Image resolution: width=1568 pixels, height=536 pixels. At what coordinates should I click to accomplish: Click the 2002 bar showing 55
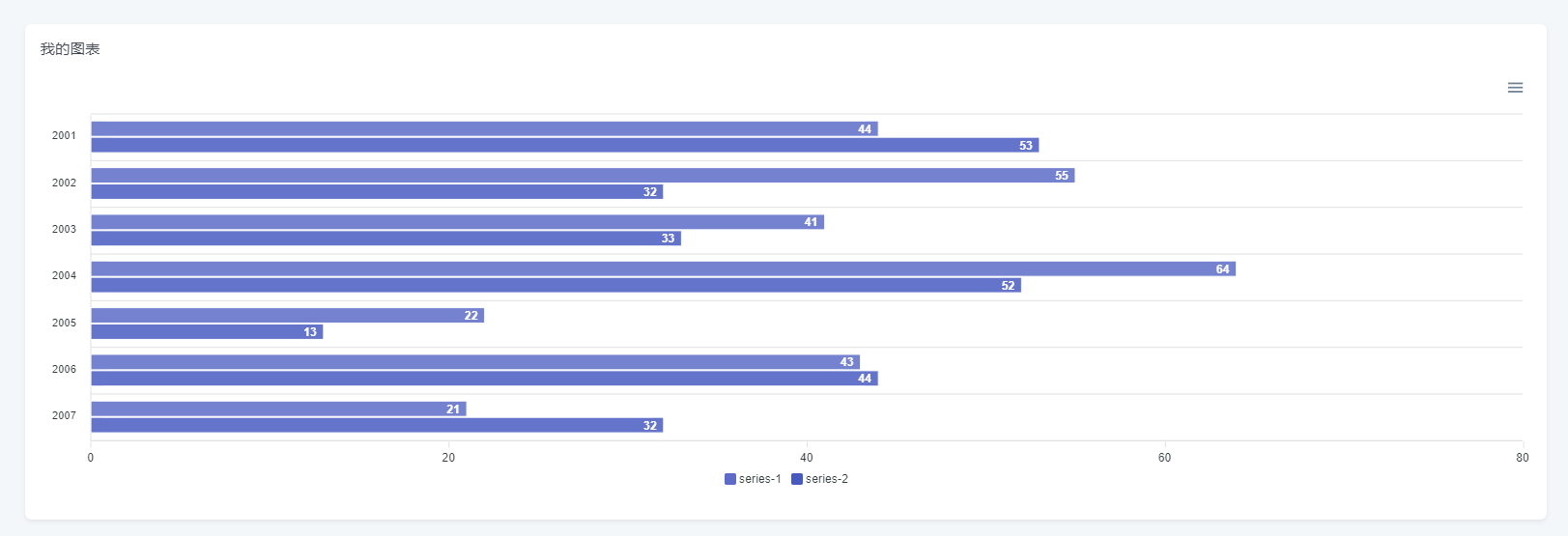point(582,176)
